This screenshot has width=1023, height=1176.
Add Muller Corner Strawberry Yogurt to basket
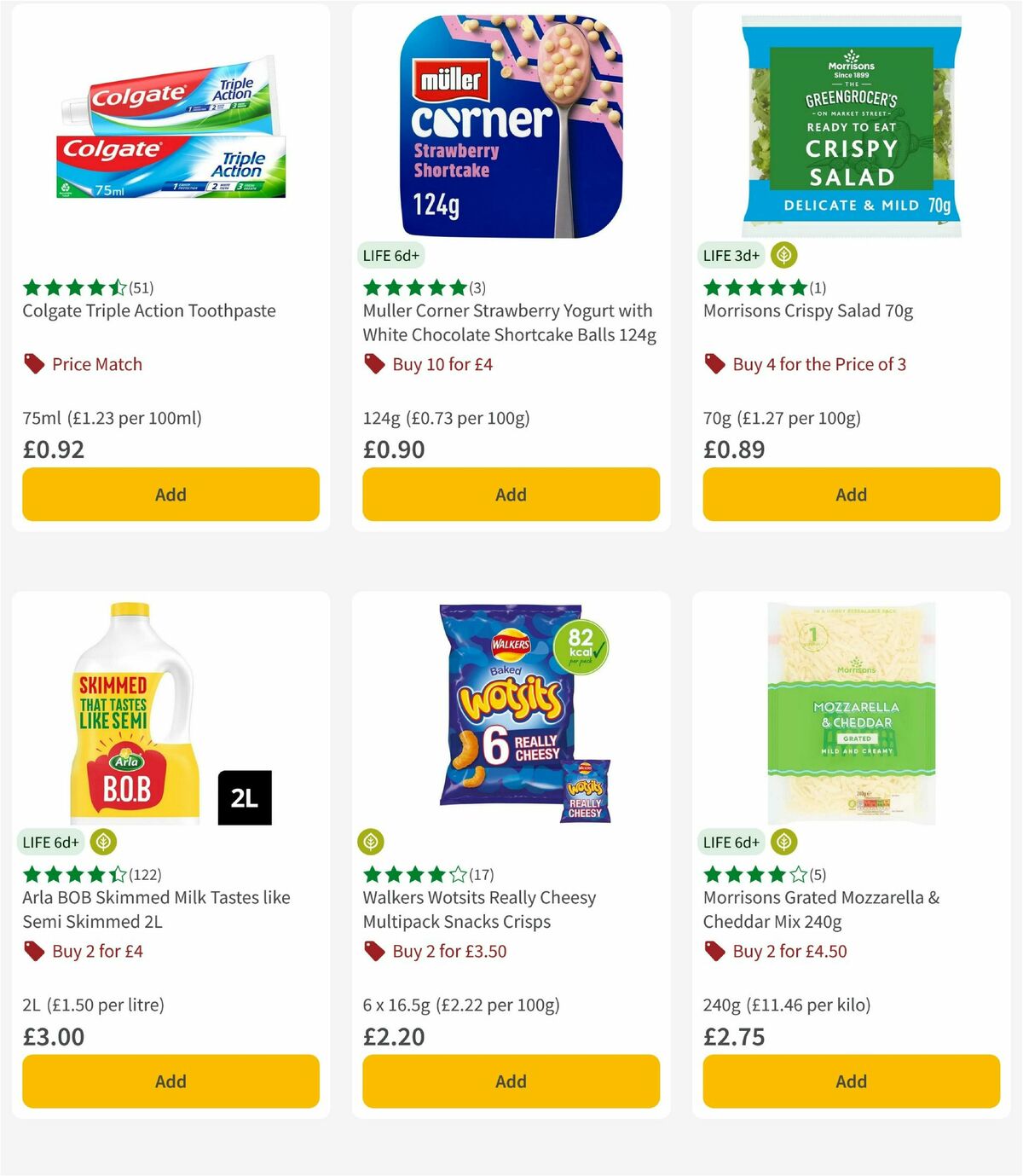pos(510,495)
